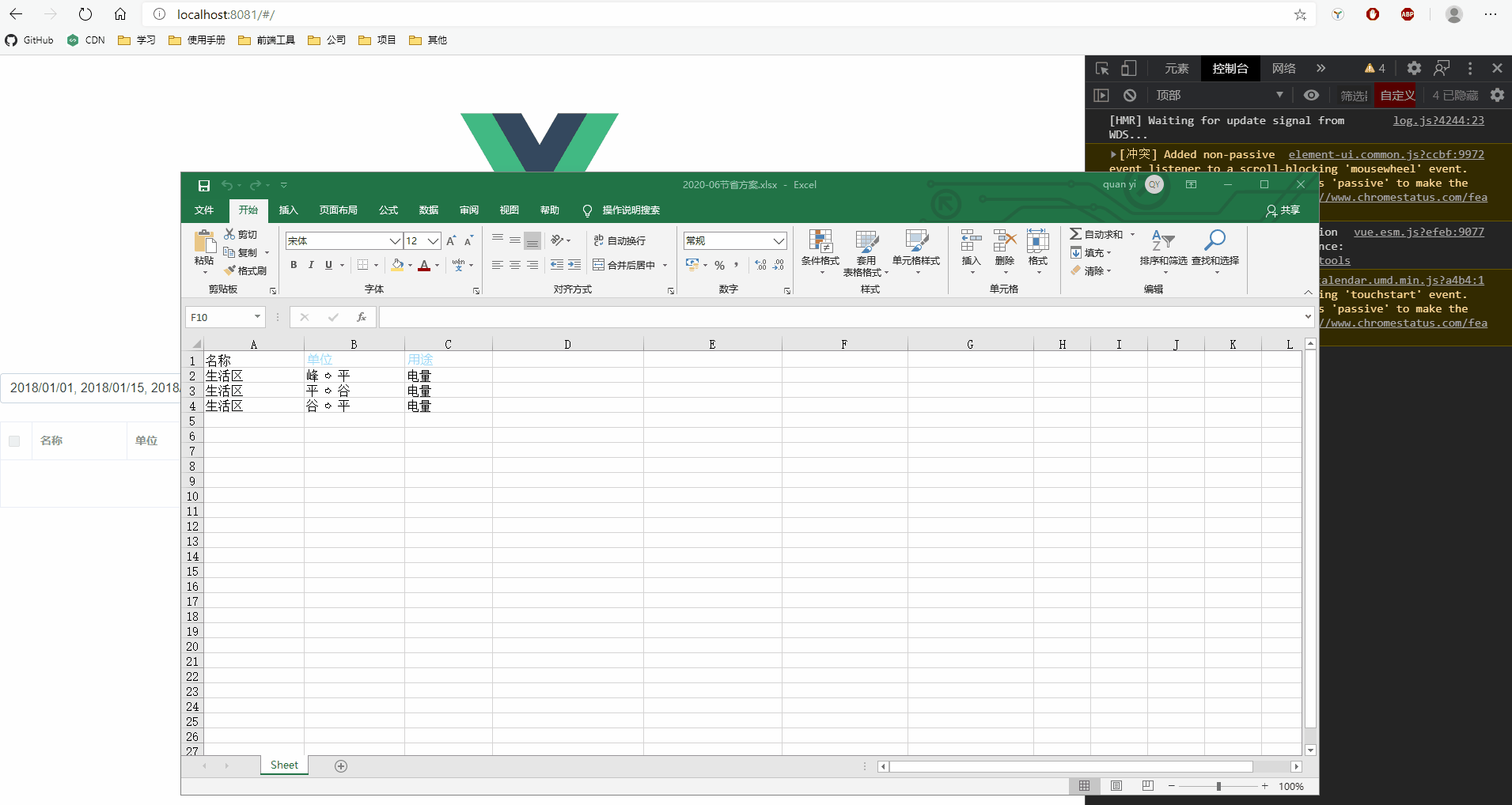Open Sort and Filter (排序和筛选)
The height and width of the screenshot is (805, 1512).
point(1163,252)
